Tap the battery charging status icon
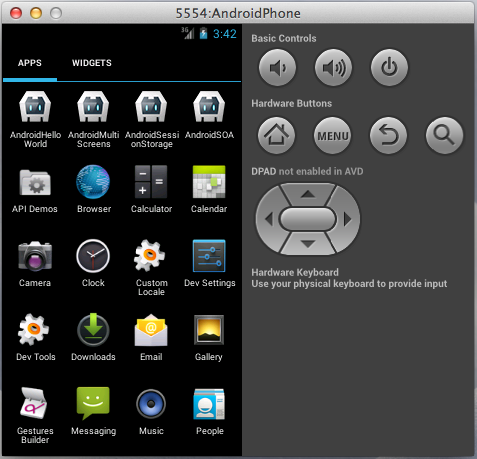477x459 pixels. coord(203,33)
